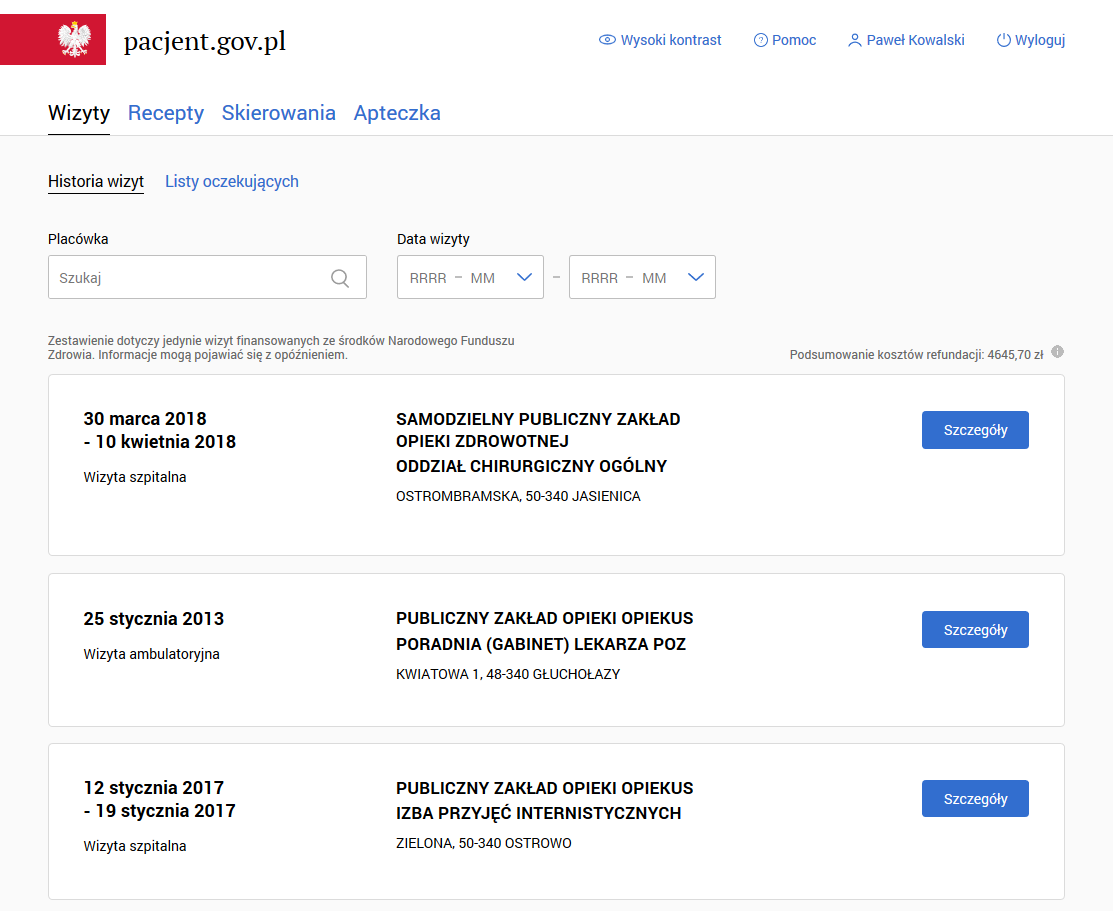The height and width of the screenshot is (911, 1113).
Task: Log out using Wyloguj
Action: [x=1031, y=41]
